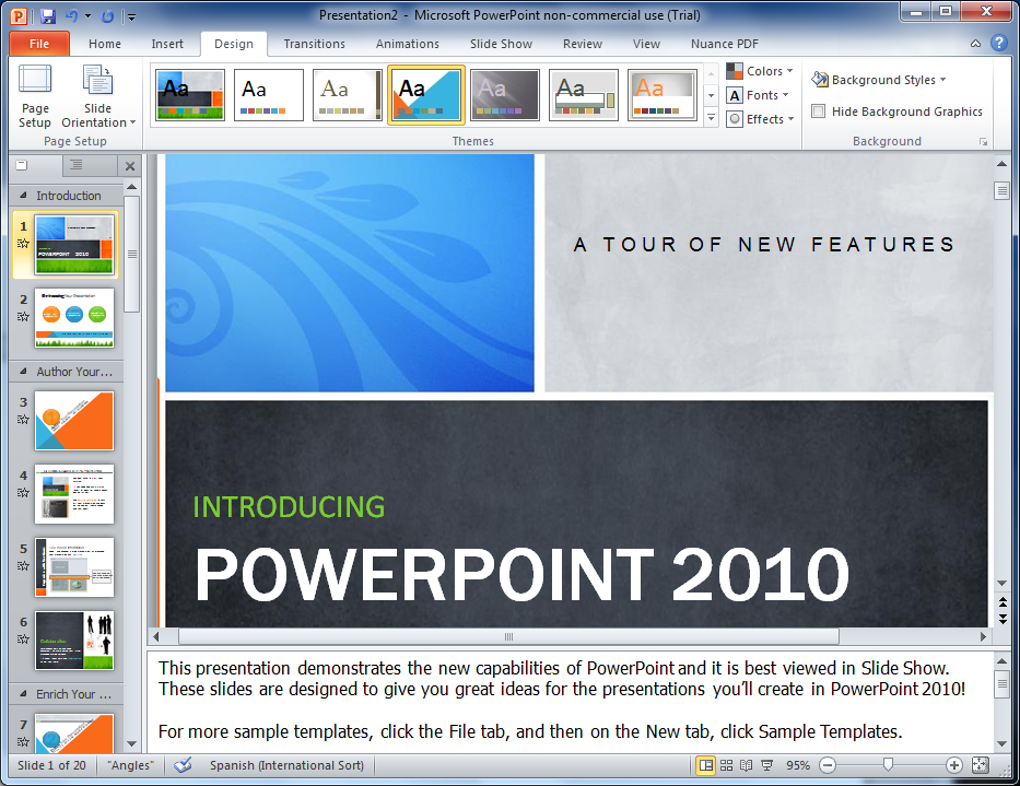Apply the plain white Office theme thumbnail
The width and height of the screenshot is (1020, 786).
269,95
